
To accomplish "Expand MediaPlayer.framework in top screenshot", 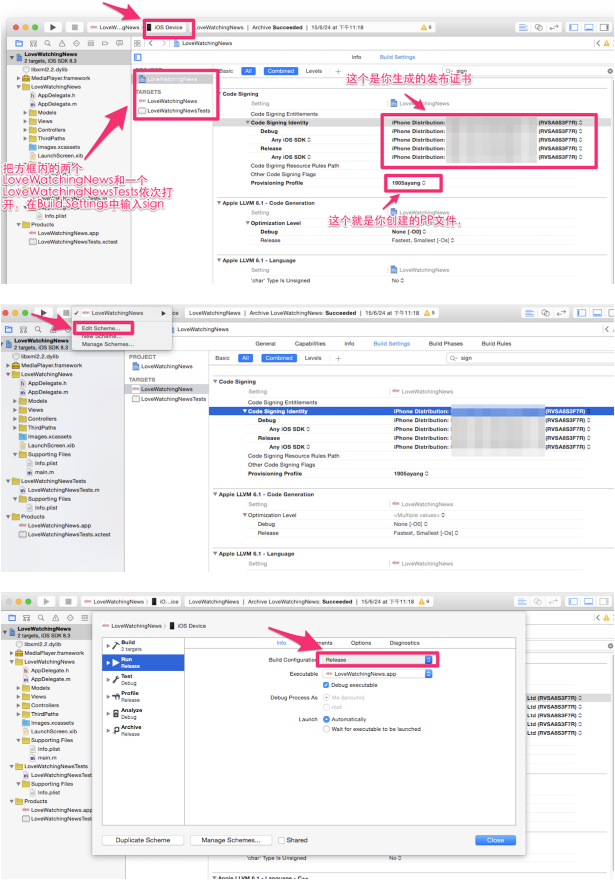I will click(x=19, y=78).
